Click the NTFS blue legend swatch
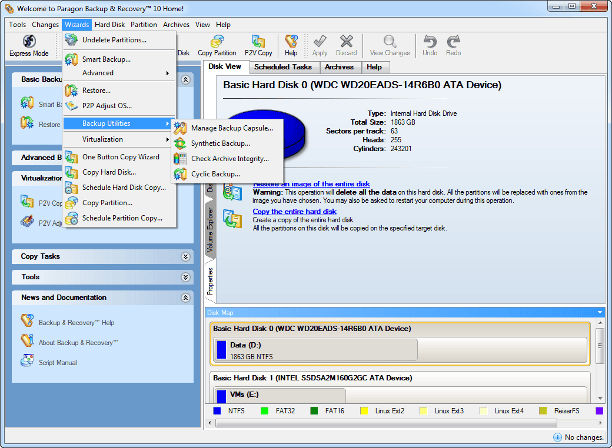 217,411
